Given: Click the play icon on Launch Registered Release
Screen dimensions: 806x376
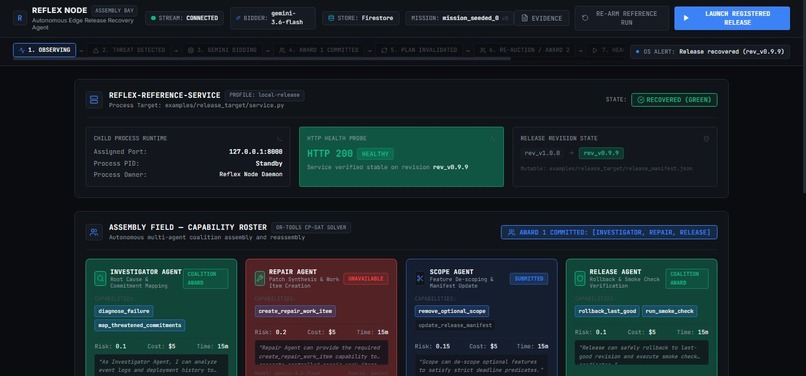Looking at the screenshot, I should pos(686,18).
